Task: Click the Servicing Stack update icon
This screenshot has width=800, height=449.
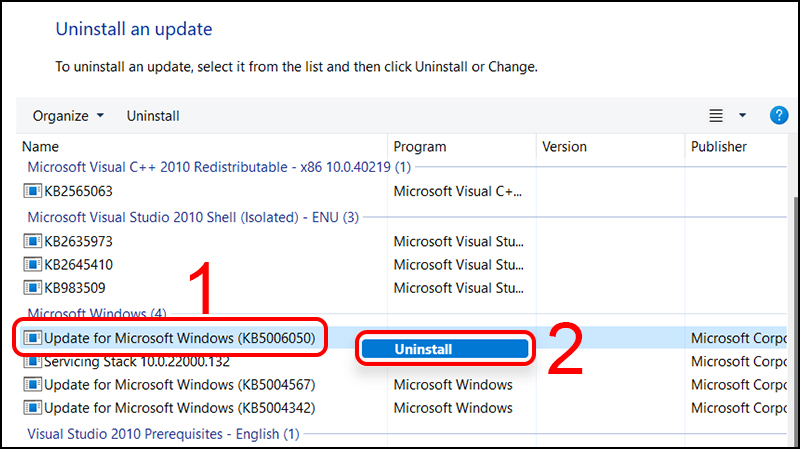Action: pos(33,361)
